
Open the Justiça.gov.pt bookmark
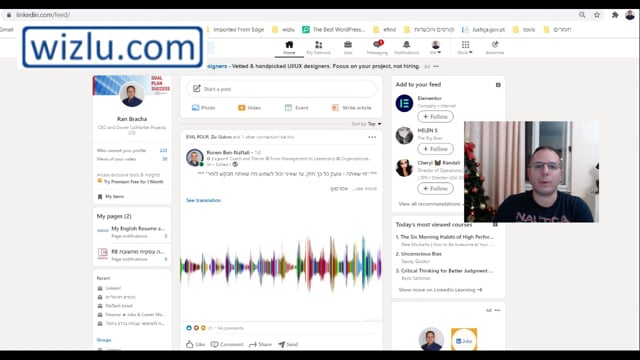[483, 29]
